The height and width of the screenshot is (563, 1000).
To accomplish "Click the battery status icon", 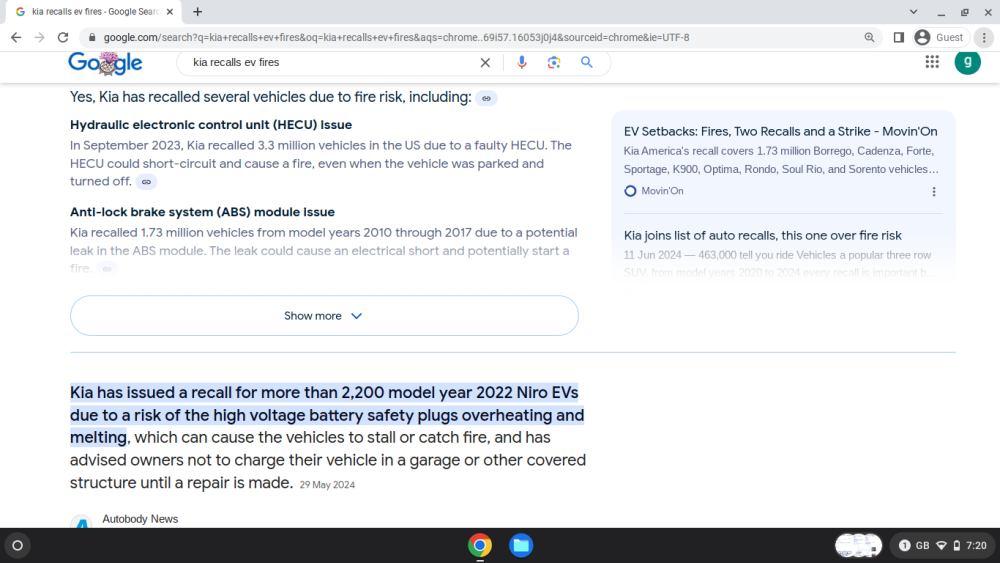I will coord(957,546).
